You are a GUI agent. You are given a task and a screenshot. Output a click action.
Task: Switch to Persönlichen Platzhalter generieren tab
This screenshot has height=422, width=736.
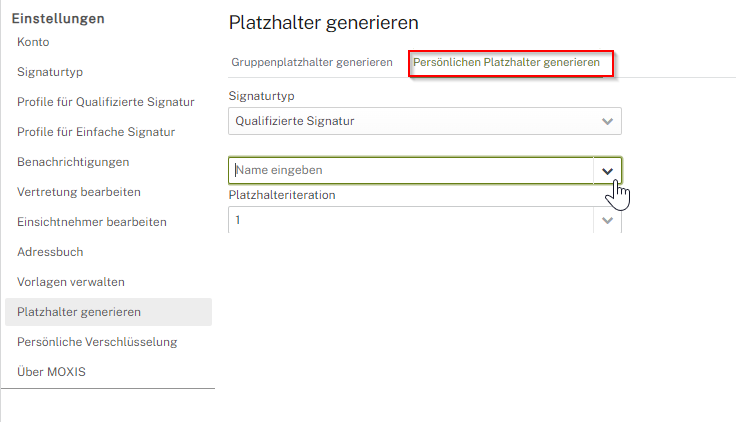coord(506,62)
